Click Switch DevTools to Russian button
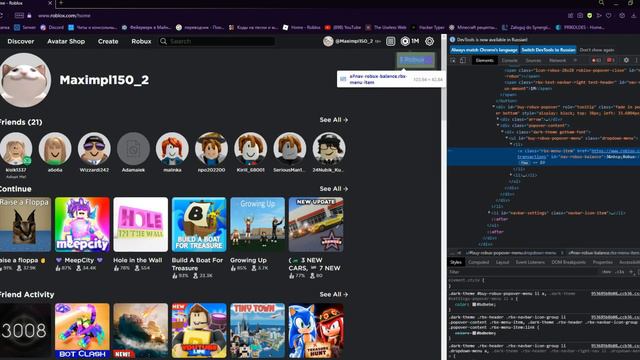 coord(548,50)
